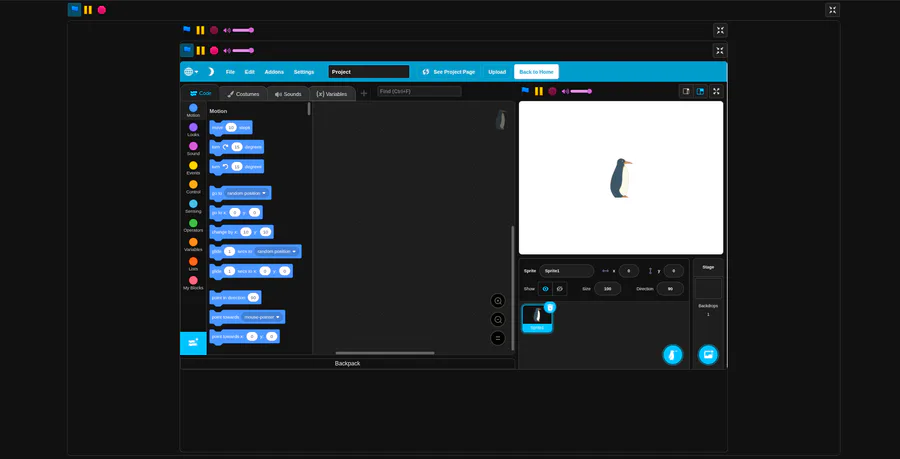The height and width of the screenshot is (459, 900).
Task: Show the sprite with the eye button
Action: [545, 289]
